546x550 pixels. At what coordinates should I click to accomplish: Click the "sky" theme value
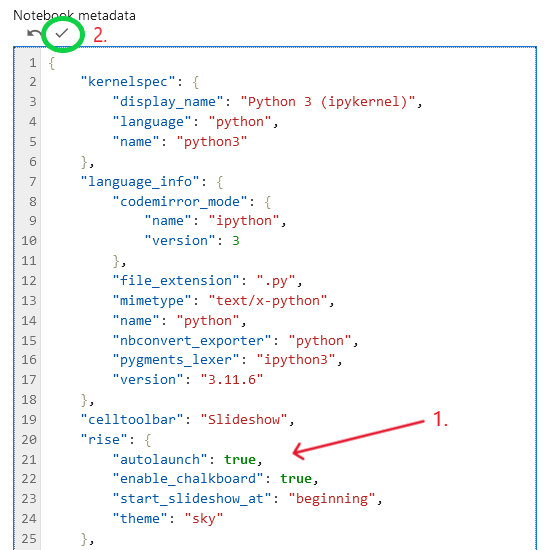tap(204, 518)
